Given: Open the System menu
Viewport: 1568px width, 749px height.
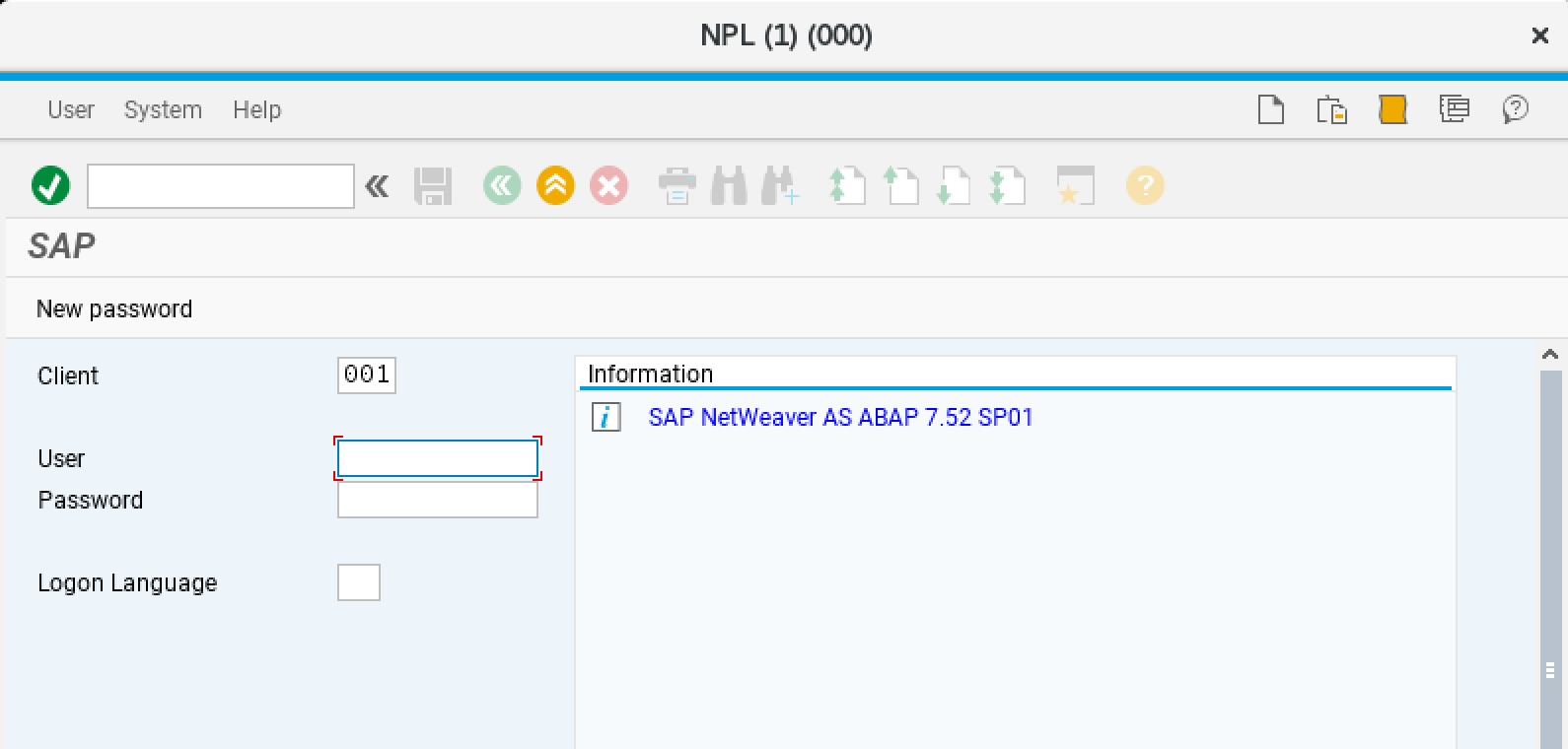Looking at the screenshot, I should click(x=163, y=109).
